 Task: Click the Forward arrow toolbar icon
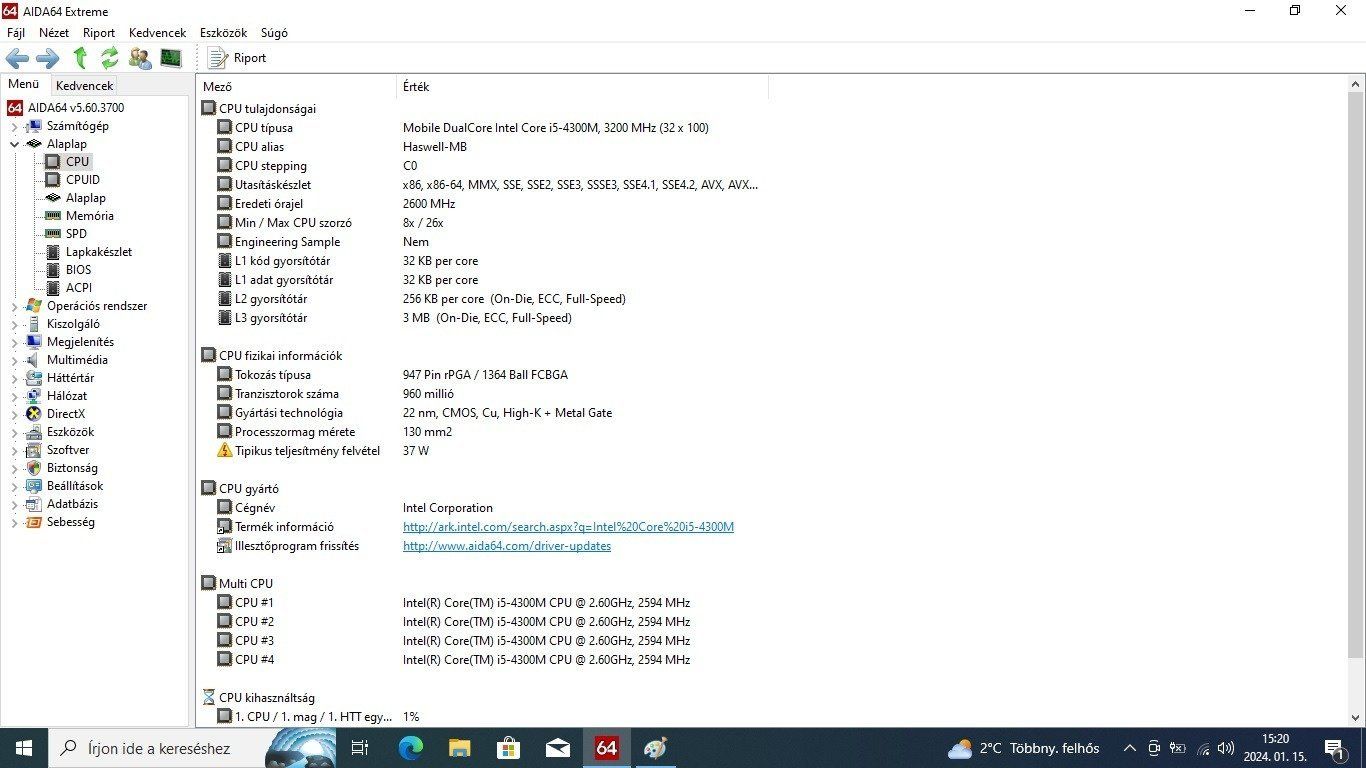pyautogui.click(x=47, y=58)
